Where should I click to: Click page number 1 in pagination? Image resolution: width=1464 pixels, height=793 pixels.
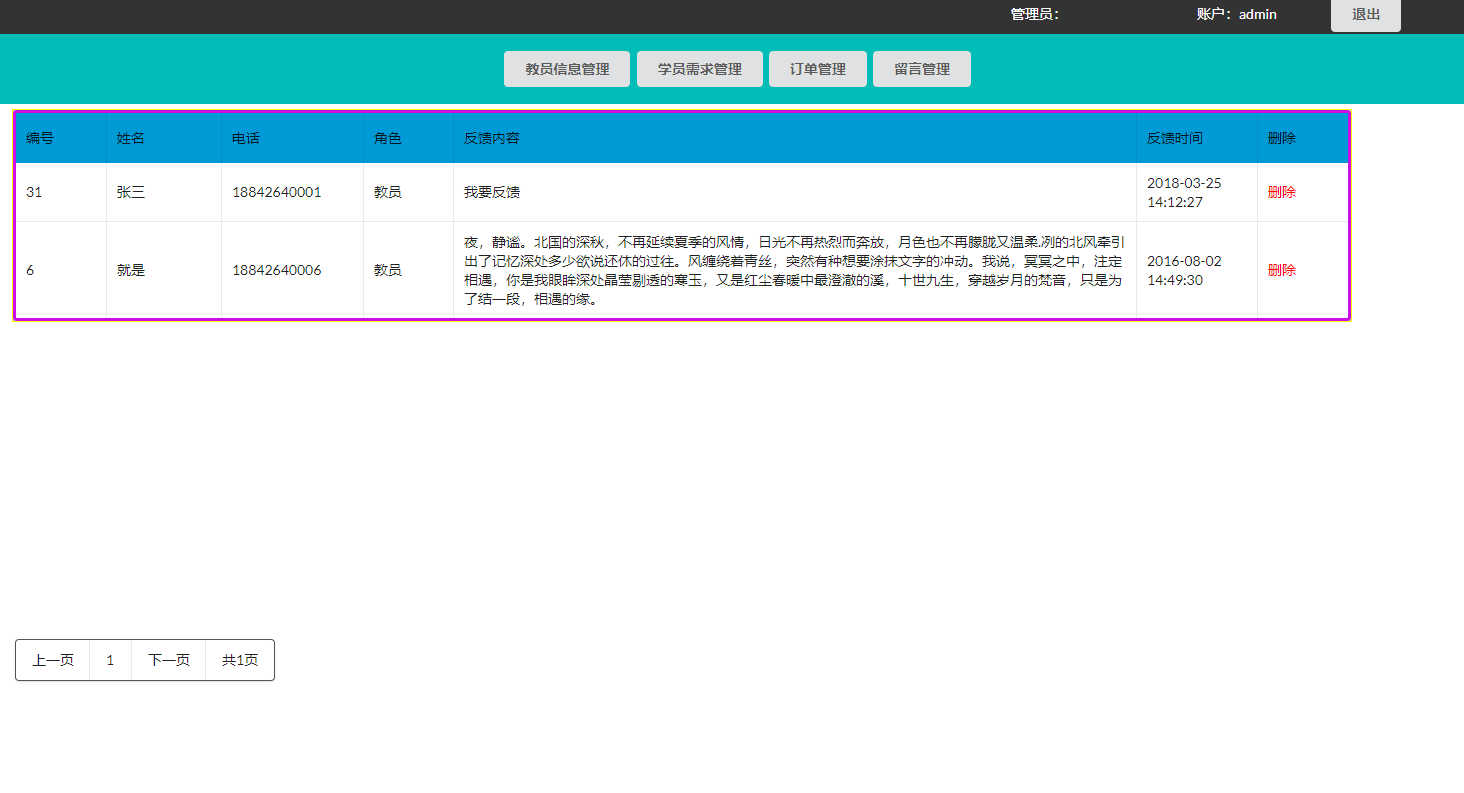(x=110, y=660)
